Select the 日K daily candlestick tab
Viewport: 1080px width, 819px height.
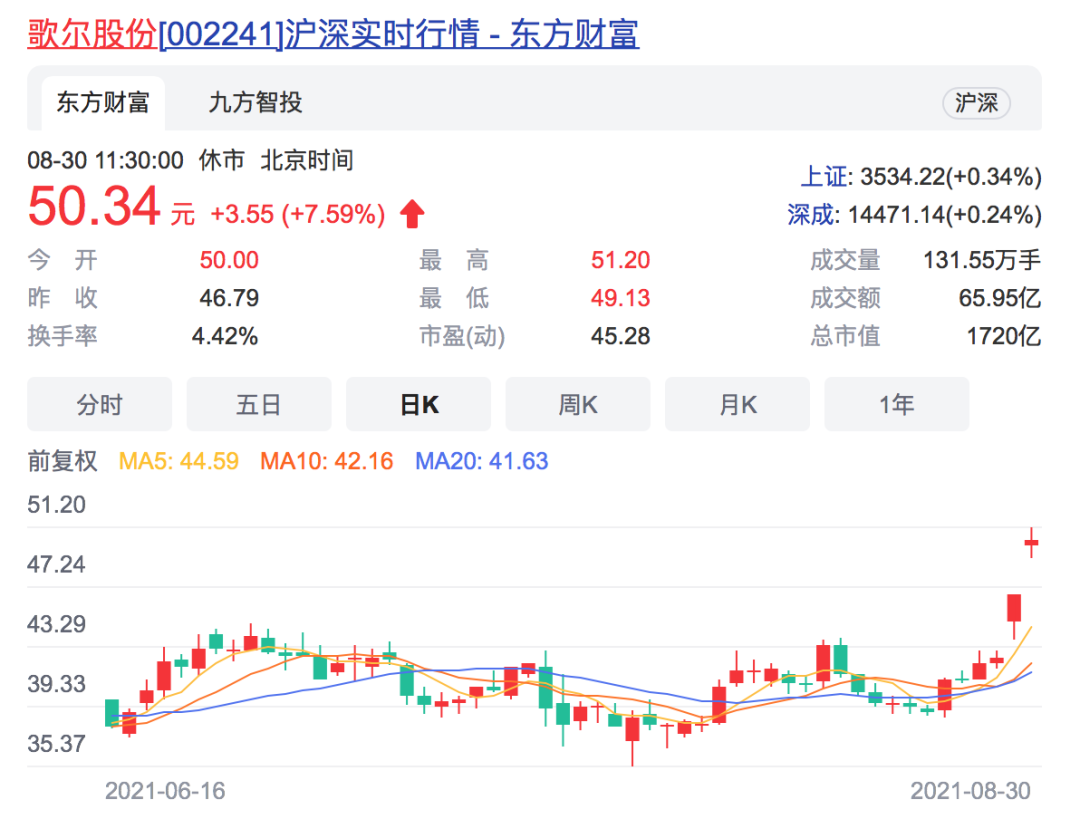pos(418,404)
